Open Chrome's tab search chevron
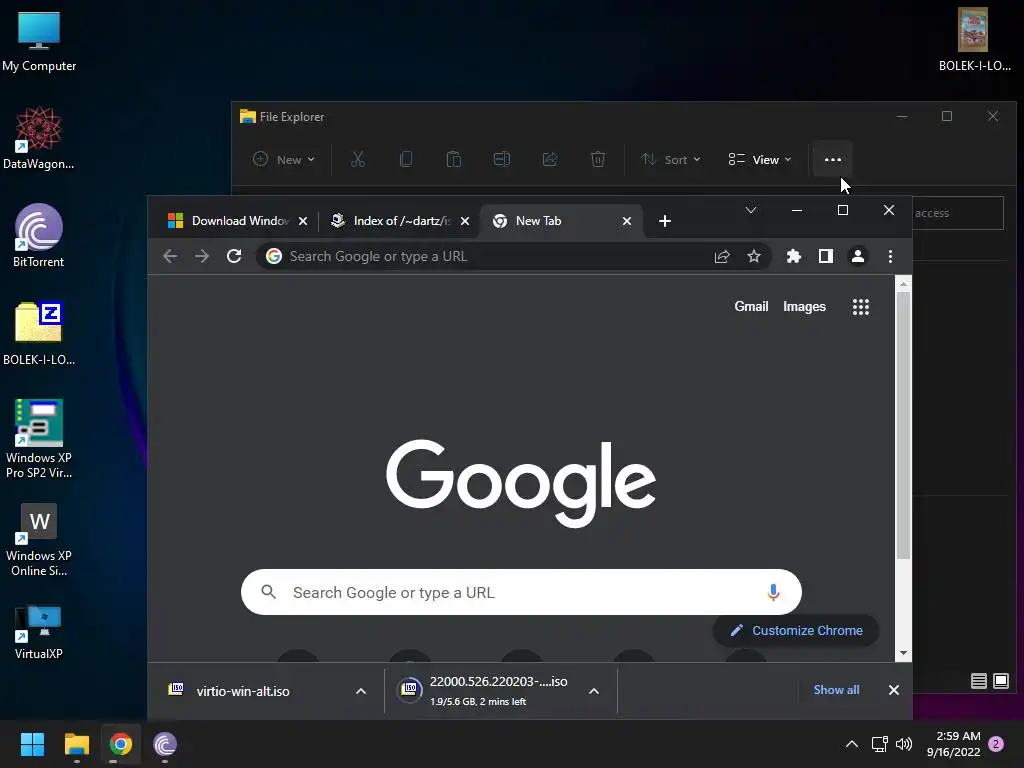The height and width of the screenshot is (768, 1024). pyautogui.click(x=751, y=210)
